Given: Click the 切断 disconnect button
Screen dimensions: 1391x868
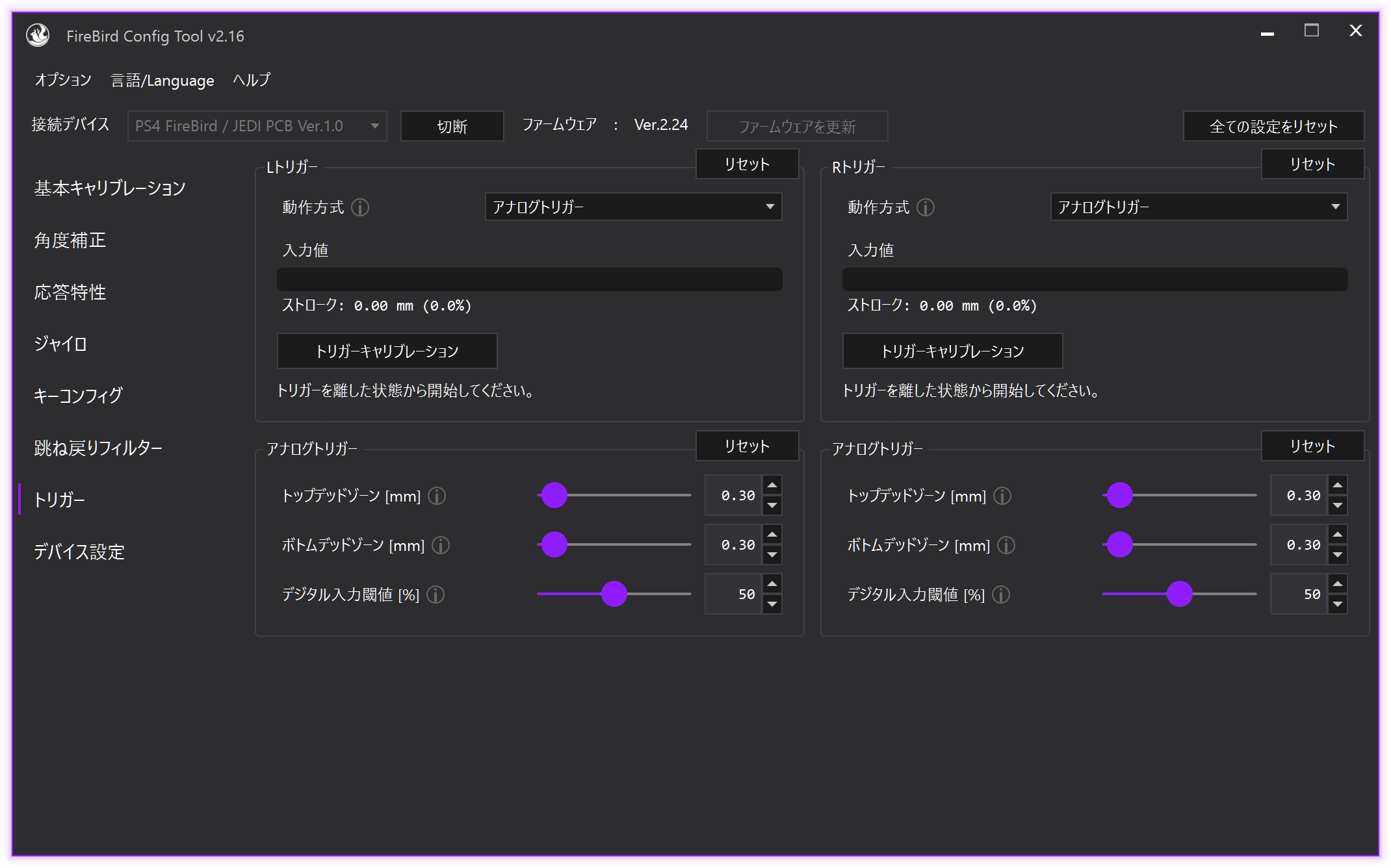Looking at the screenshot, I should [452, 126].
